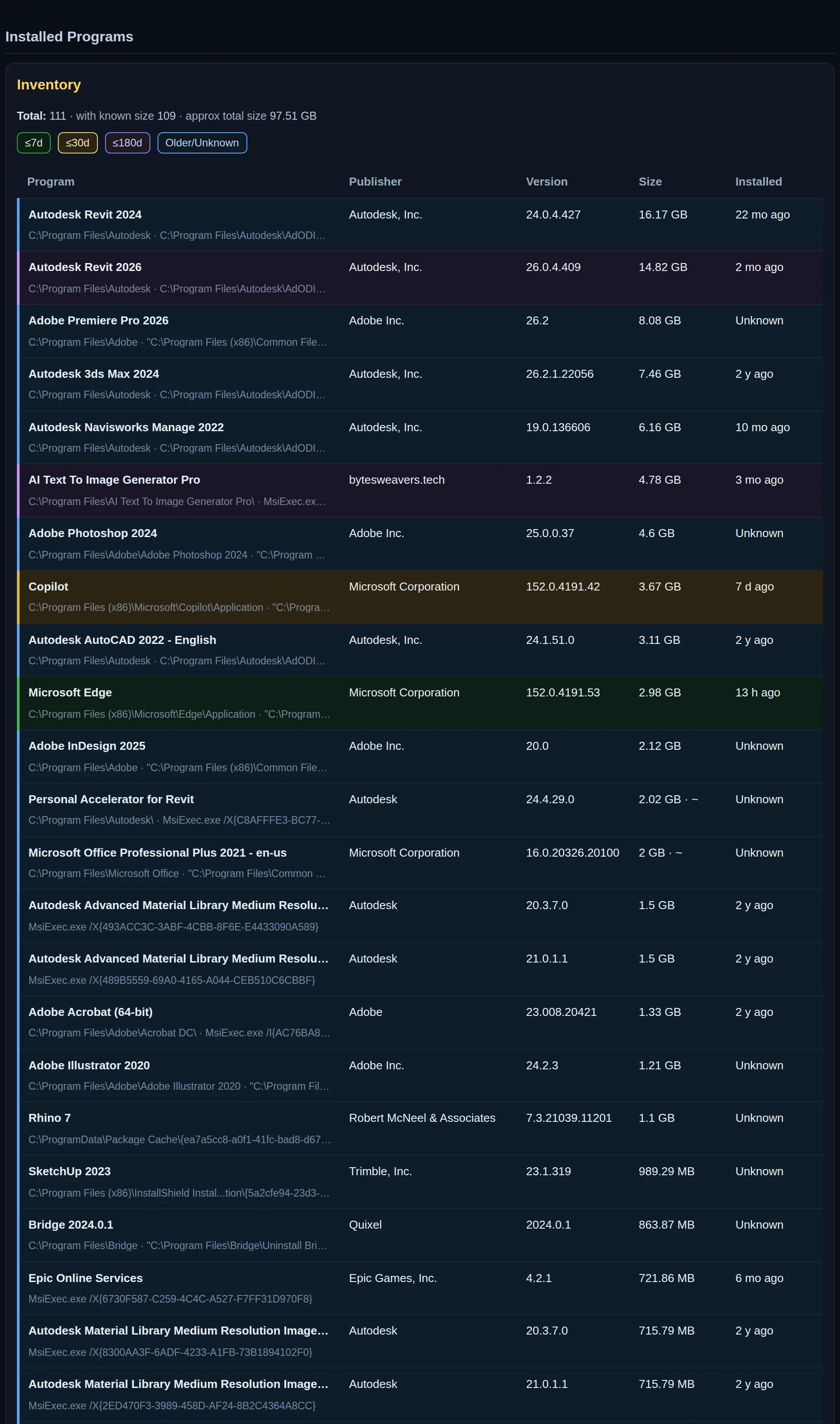Click the Installed Programs heading
The image size is (840, 1424).
[x=69, y=37]
